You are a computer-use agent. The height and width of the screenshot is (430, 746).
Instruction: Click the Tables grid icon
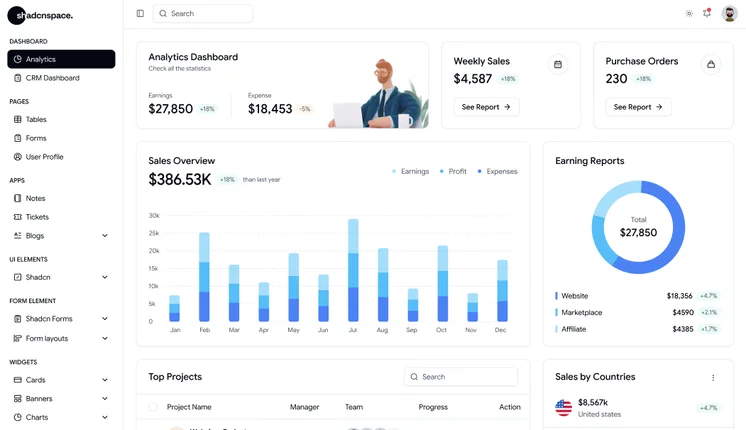18,119
